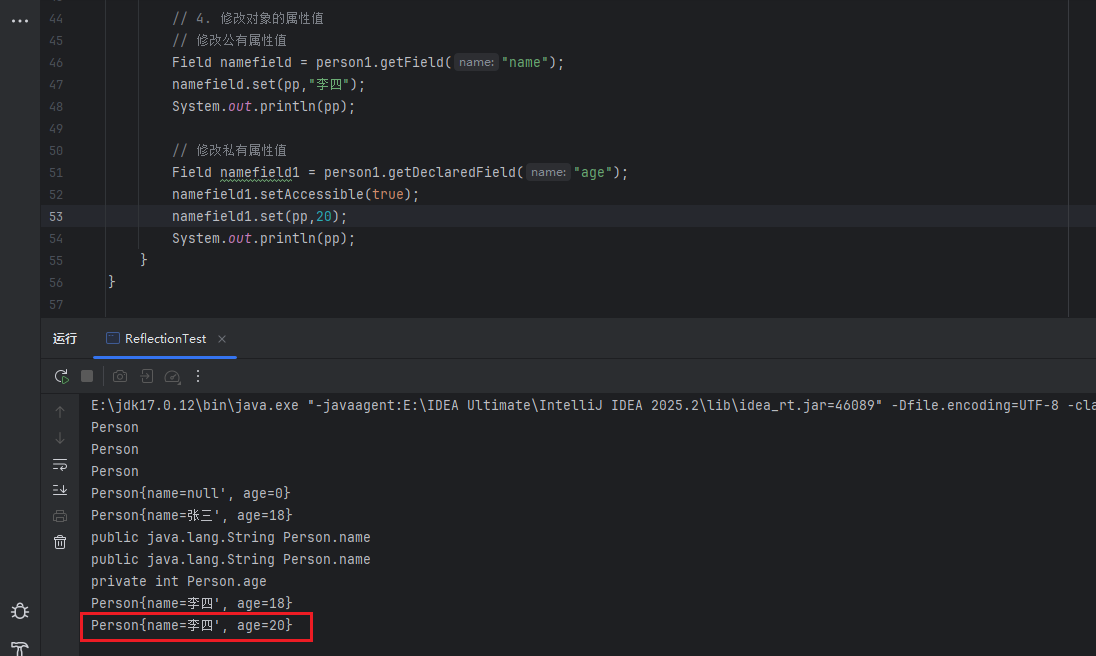This screenshot has height=656, width=1096.
Task: Click line number 53 in the gutter
Action: click(55, 216)
